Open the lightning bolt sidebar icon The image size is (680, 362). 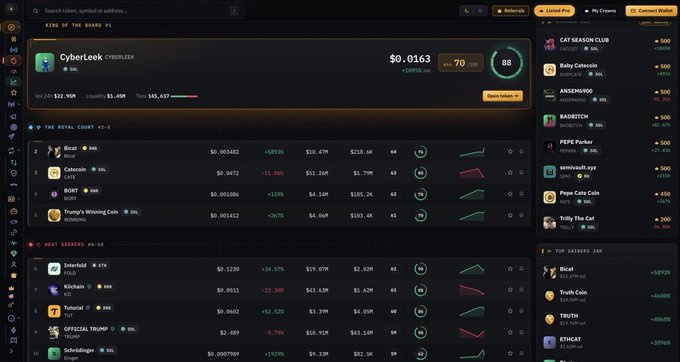pos(13,330)
